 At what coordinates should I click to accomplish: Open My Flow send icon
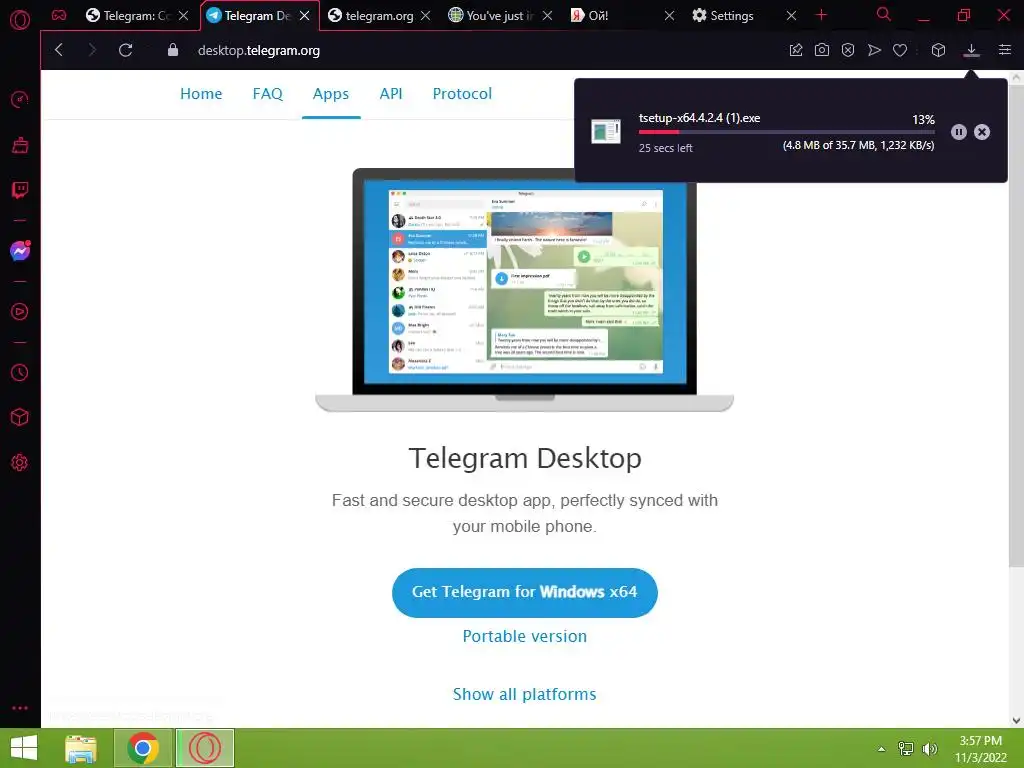tap(874, 50)
